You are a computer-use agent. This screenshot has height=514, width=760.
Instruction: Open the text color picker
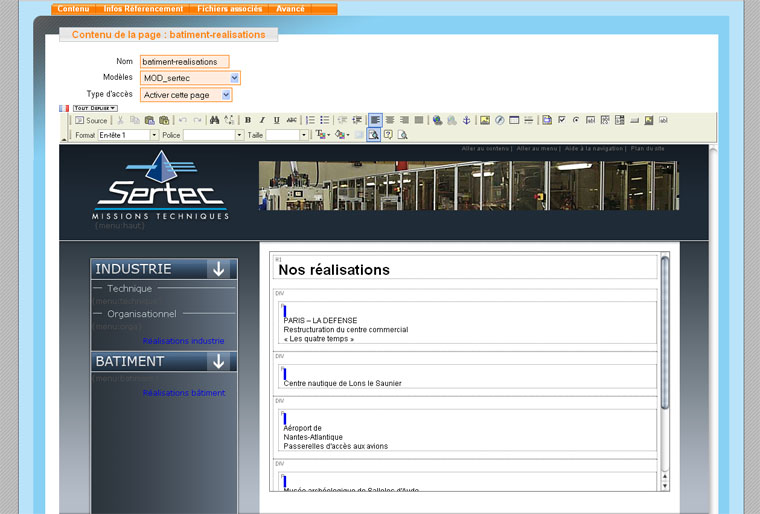[x=322, y=135]
